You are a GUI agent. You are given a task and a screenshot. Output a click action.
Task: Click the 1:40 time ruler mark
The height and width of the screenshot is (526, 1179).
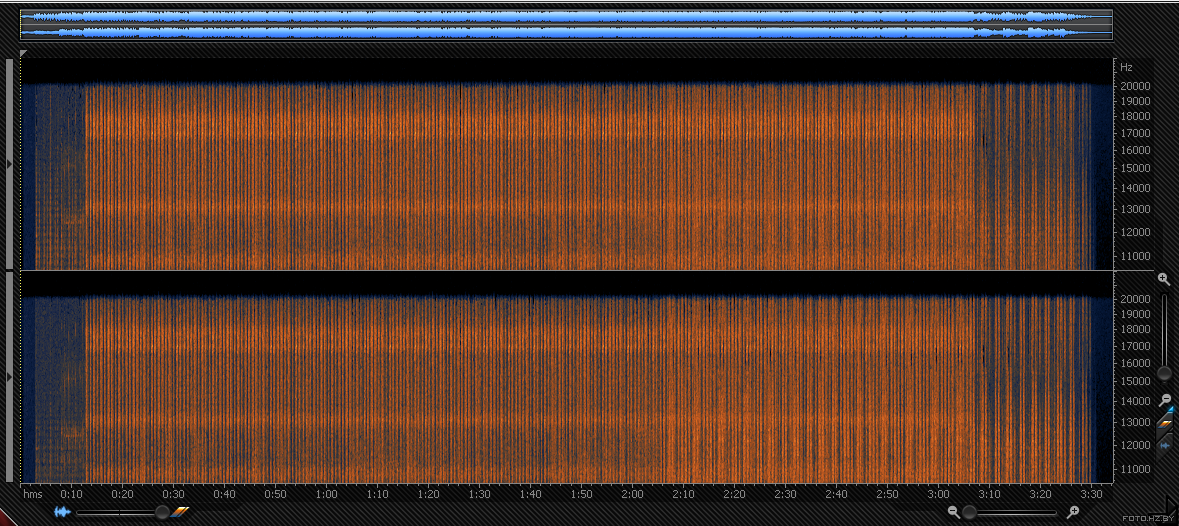(530, 494)
